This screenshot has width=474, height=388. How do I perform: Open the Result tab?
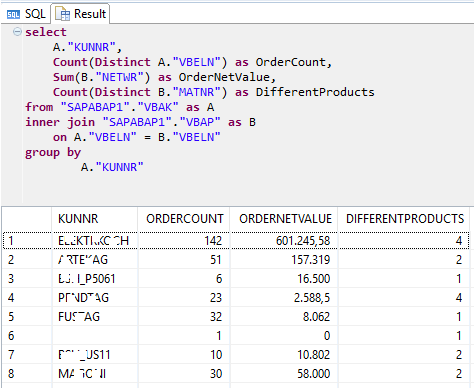[x=80, y=14]
